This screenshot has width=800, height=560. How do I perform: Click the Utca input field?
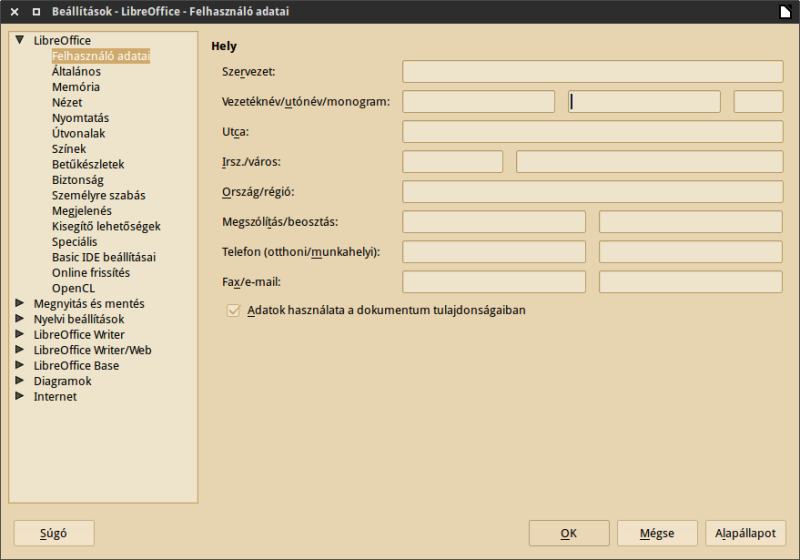pyautogui.click(x=592, y=132)
